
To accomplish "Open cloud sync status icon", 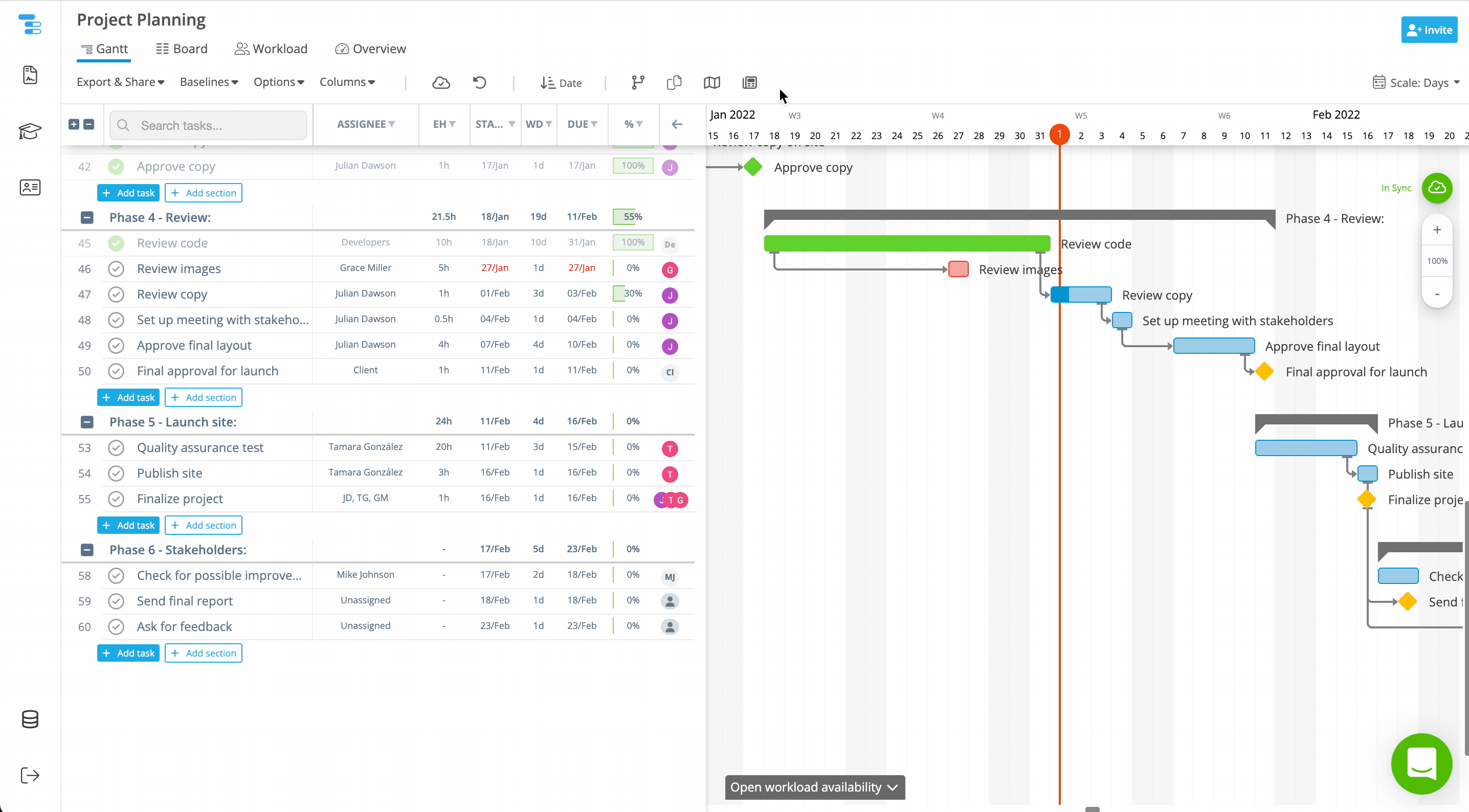I will tap(441, 83).
